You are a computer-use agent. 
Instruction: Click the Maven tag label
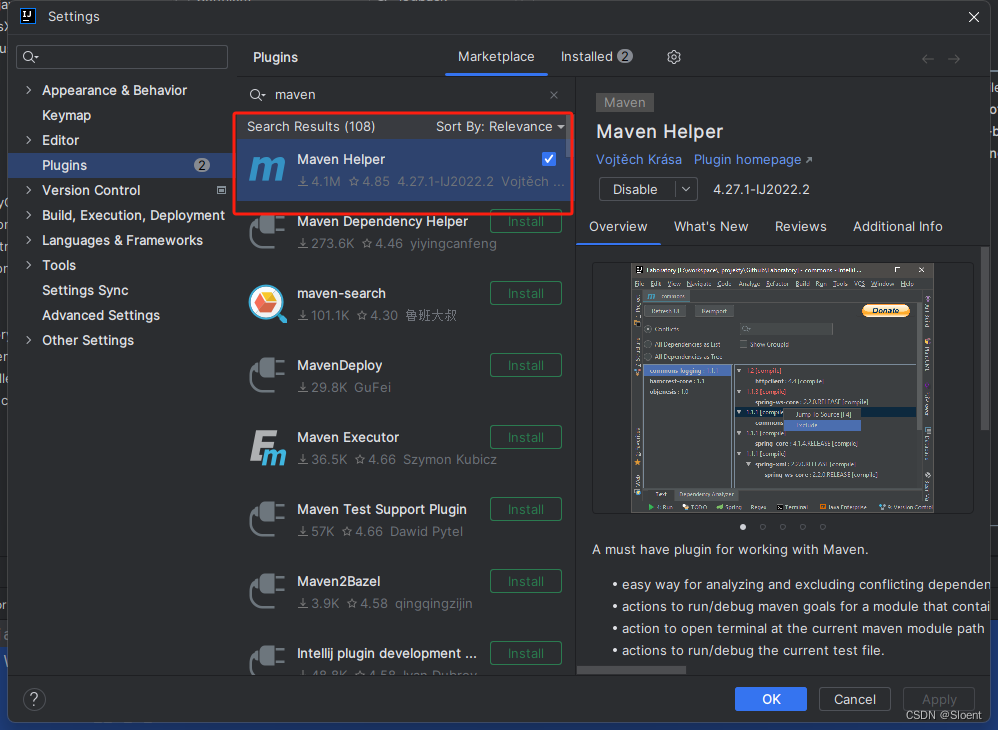tap(624, 102)
